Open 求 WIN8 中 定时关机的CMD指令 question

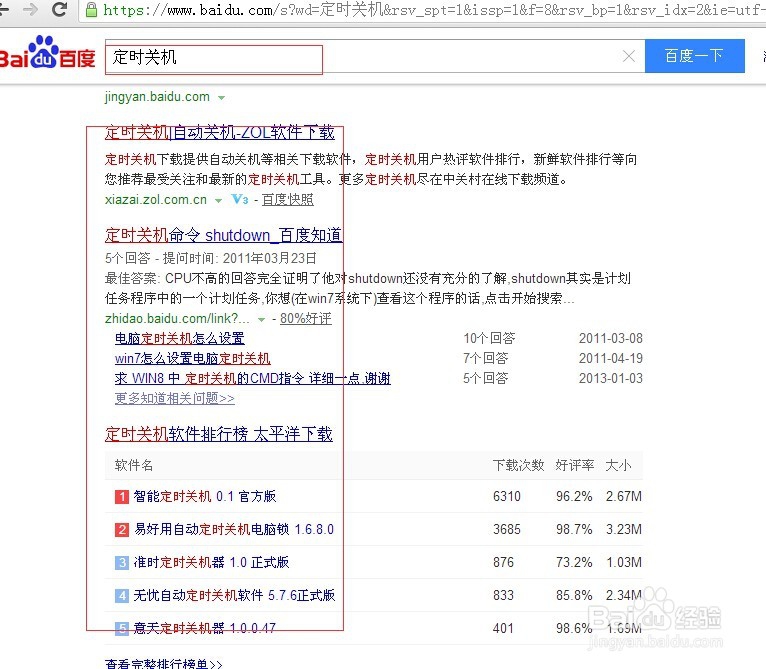click(x=253, y=378)
